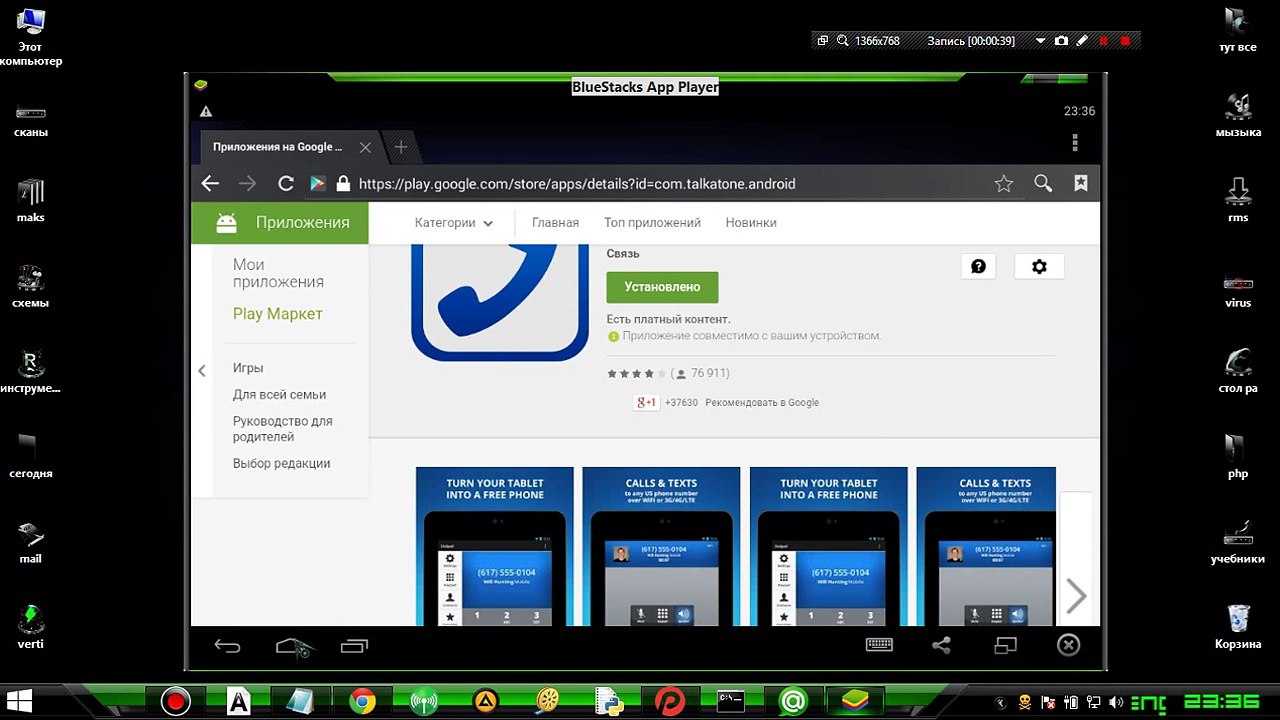Open first 'Calls & Texts' screenshot
Viewport: 1280px width, 720px height.
661,547
